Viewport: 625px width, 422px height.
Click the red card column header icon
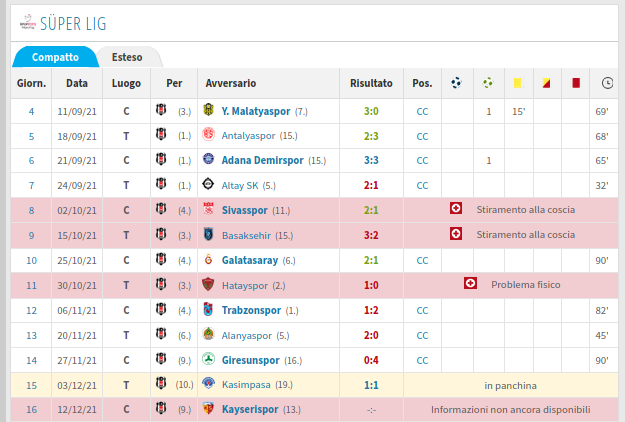tap(576, 83)
